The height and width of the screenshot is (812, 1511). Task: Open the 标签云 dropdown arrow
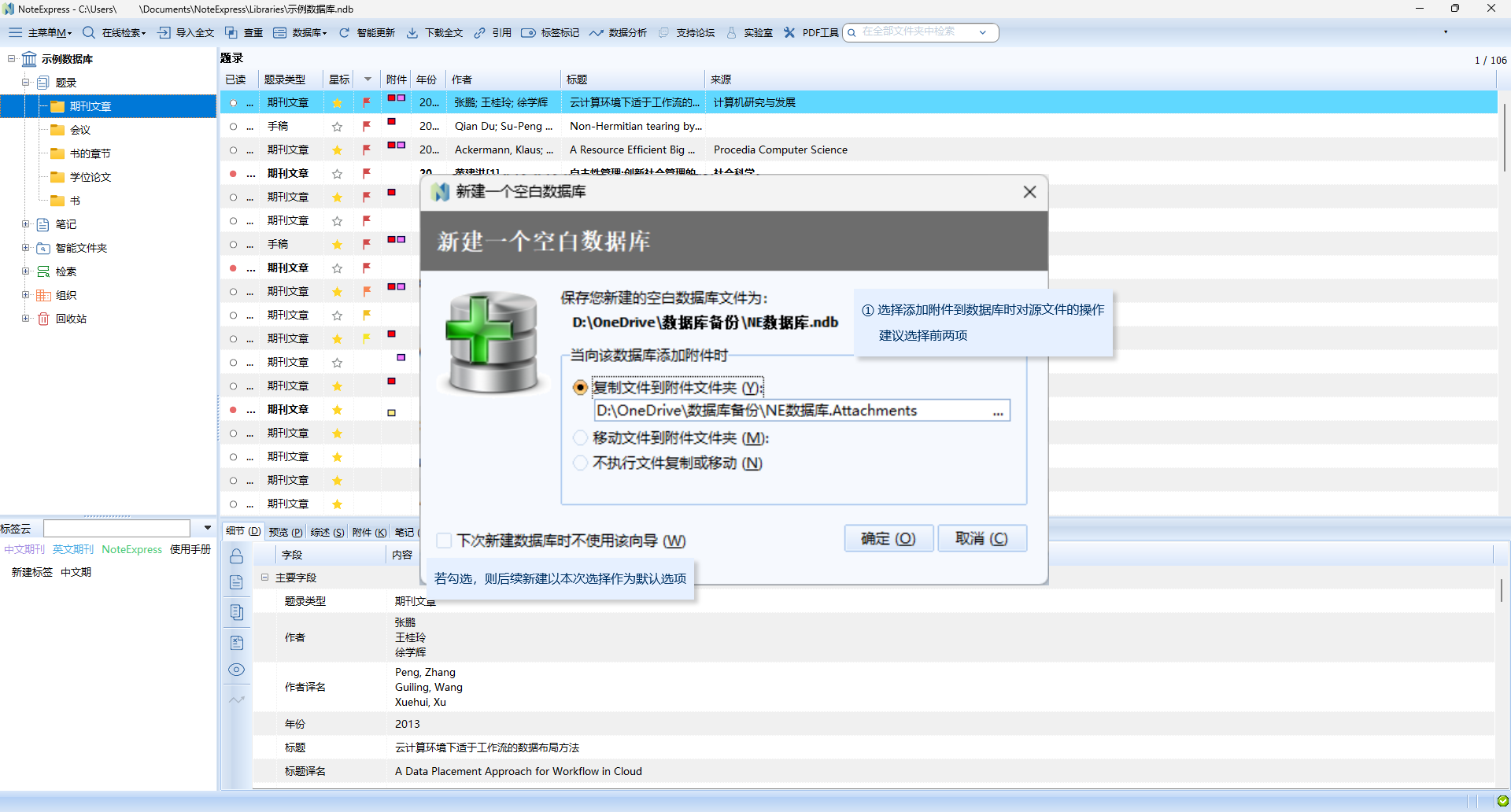[208, 528]
